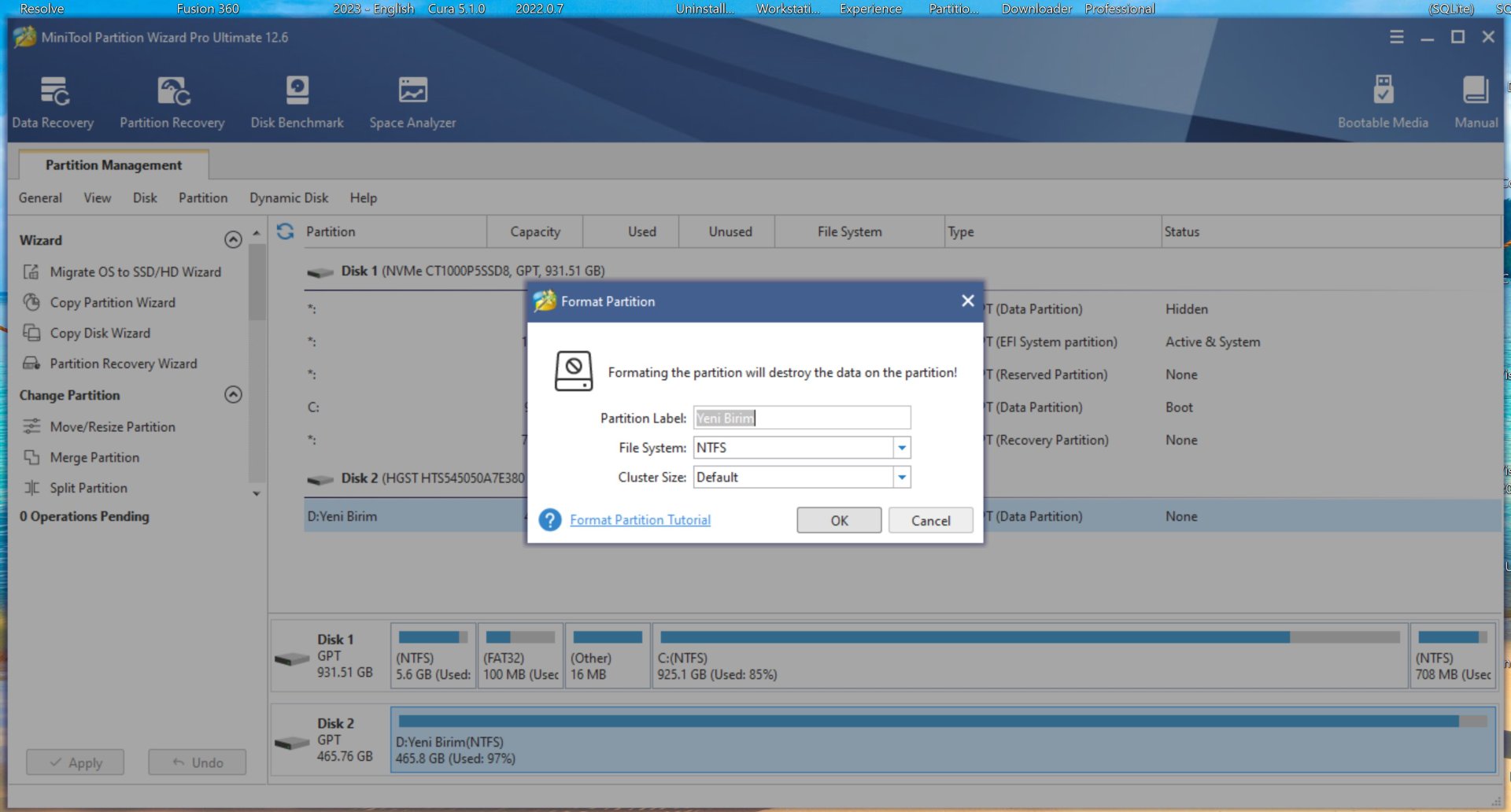Image resolution: width=1511 pixels, height=812 pixels.
Task: Sort by the File System column header
Action: (x=860, y=232)
